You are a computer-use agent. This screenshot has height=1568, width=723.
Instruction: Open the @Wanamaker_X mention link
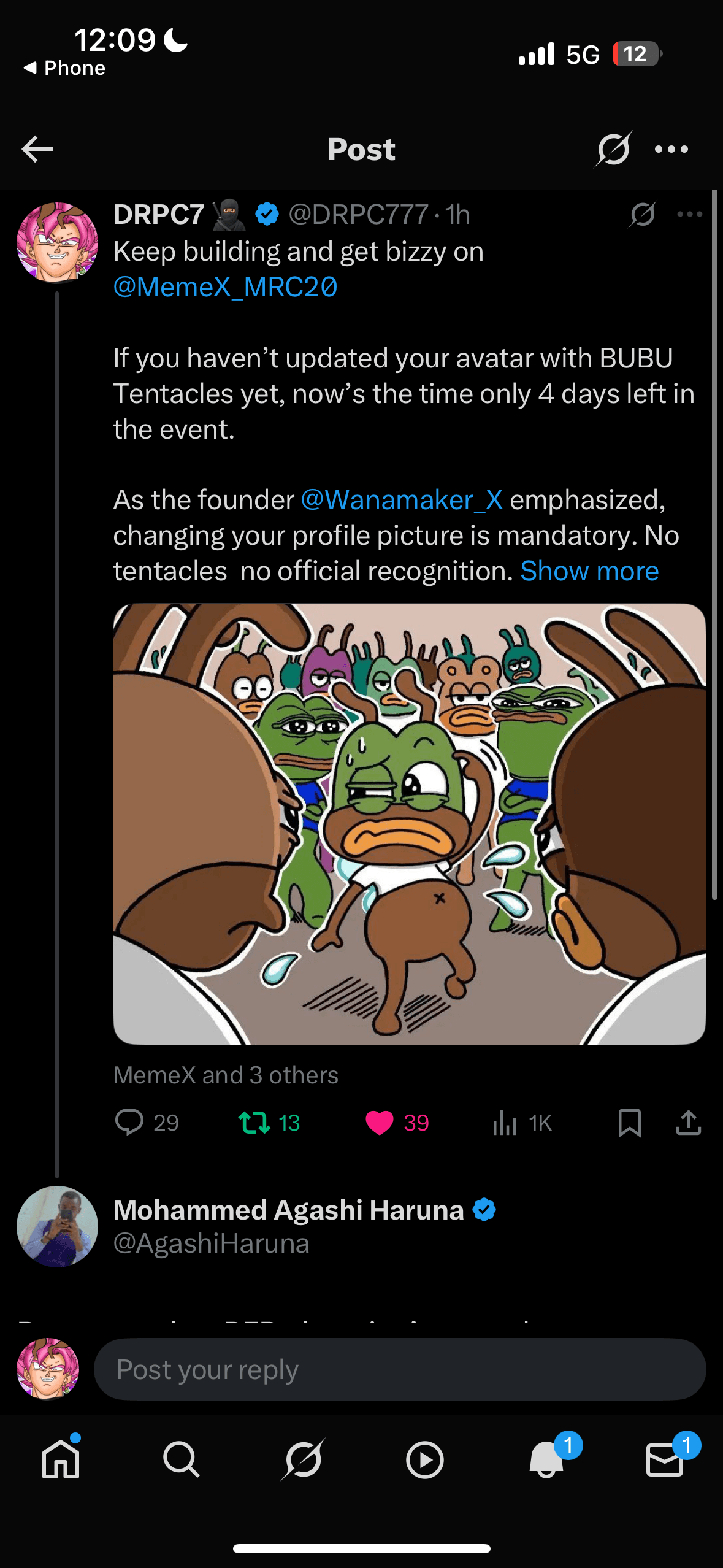click(x=402, y=500)
